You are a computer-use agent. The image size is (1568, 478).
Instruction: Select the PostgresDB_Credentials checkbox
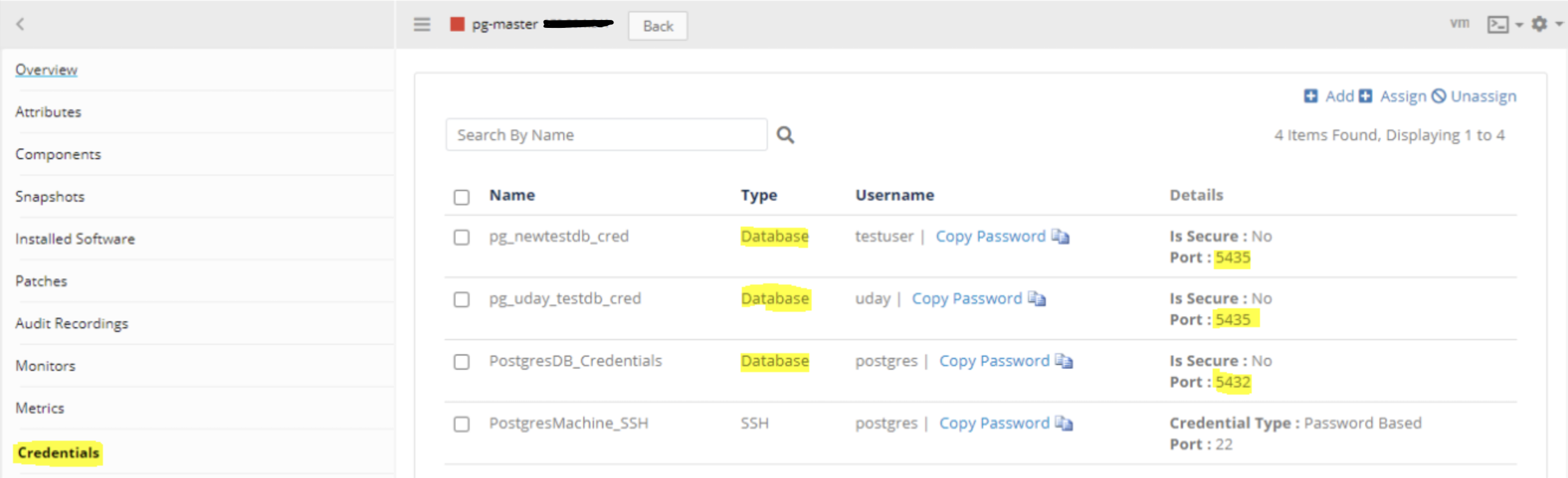(x=461, y=362)
